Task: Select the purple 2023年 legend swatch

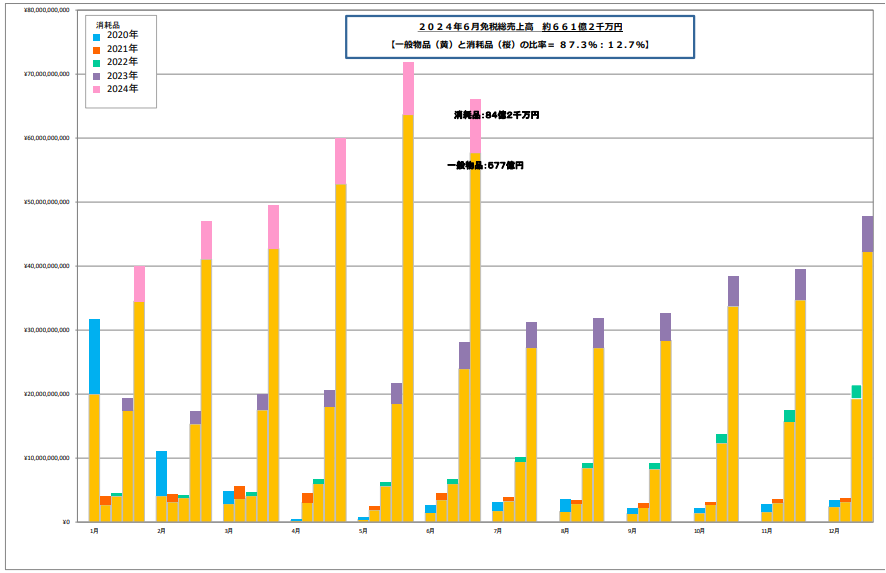Action: tap(98, 76)
